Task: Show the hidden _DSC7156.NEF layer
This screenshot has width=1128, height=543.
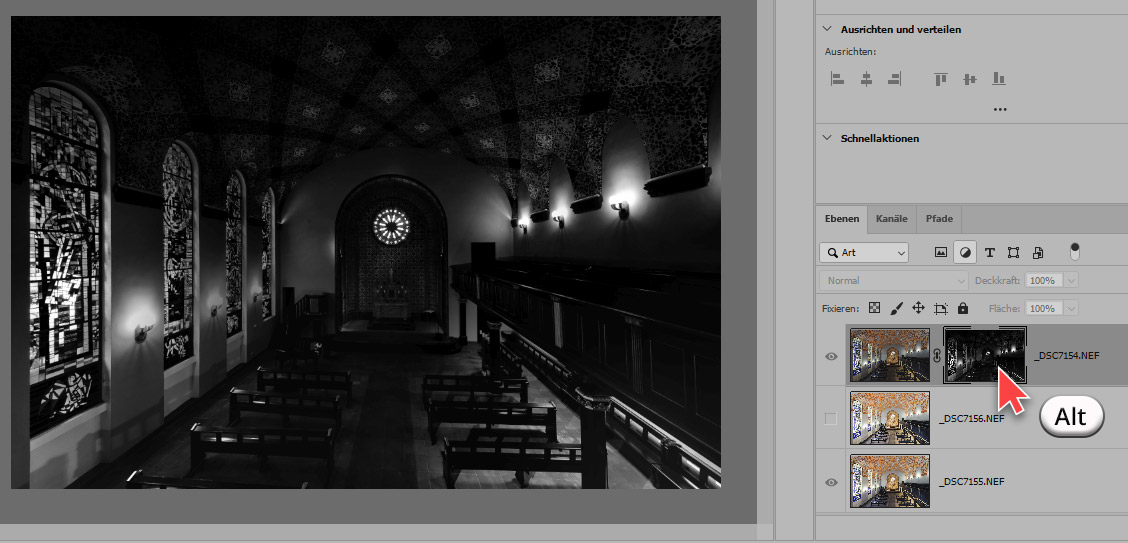Action: (831, 418)
